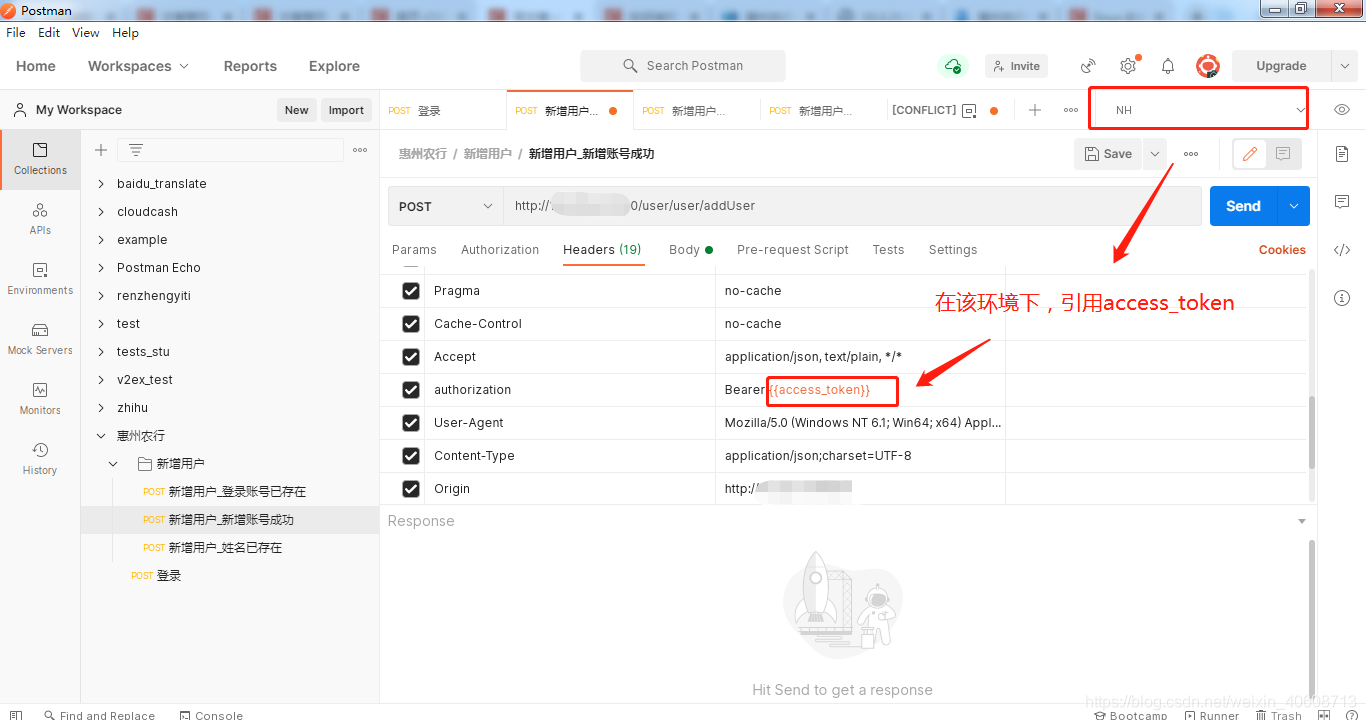
Task: Open the notifications bell
Action: 1168,66
